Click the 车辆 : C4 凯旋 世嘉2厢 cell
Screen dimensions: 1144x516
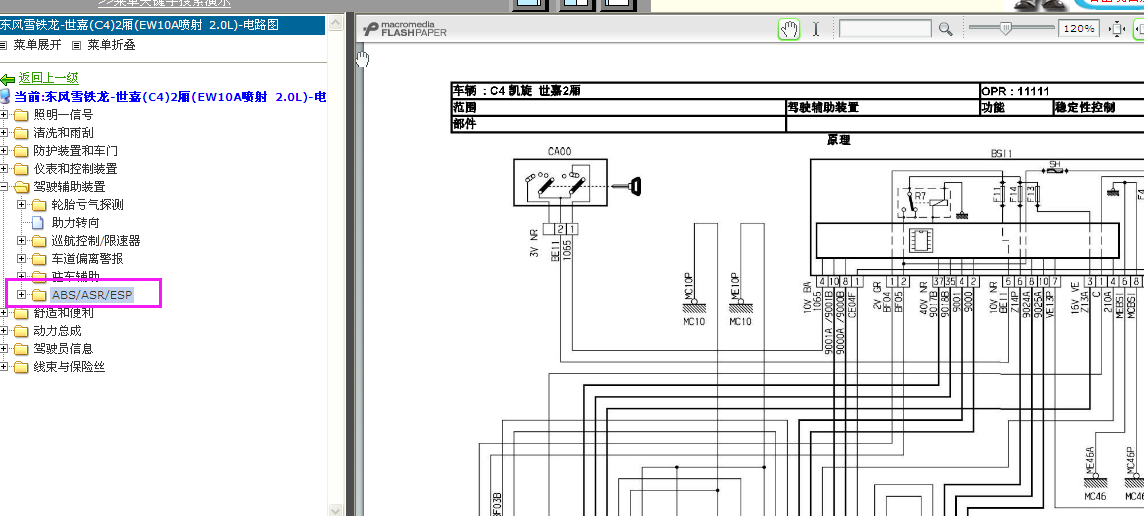(715, 91)
